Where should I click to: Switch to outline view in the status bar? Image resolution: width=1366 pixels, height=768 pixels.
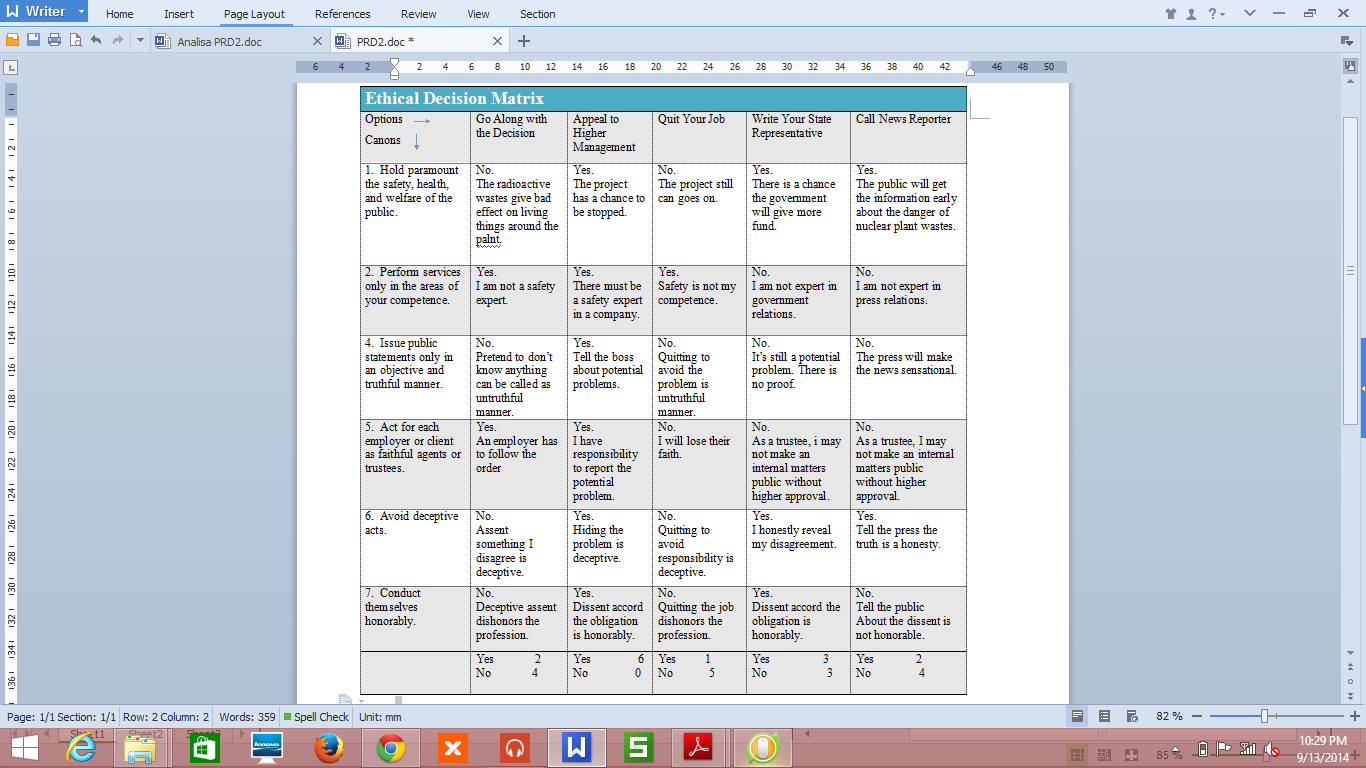[1104, 716]
